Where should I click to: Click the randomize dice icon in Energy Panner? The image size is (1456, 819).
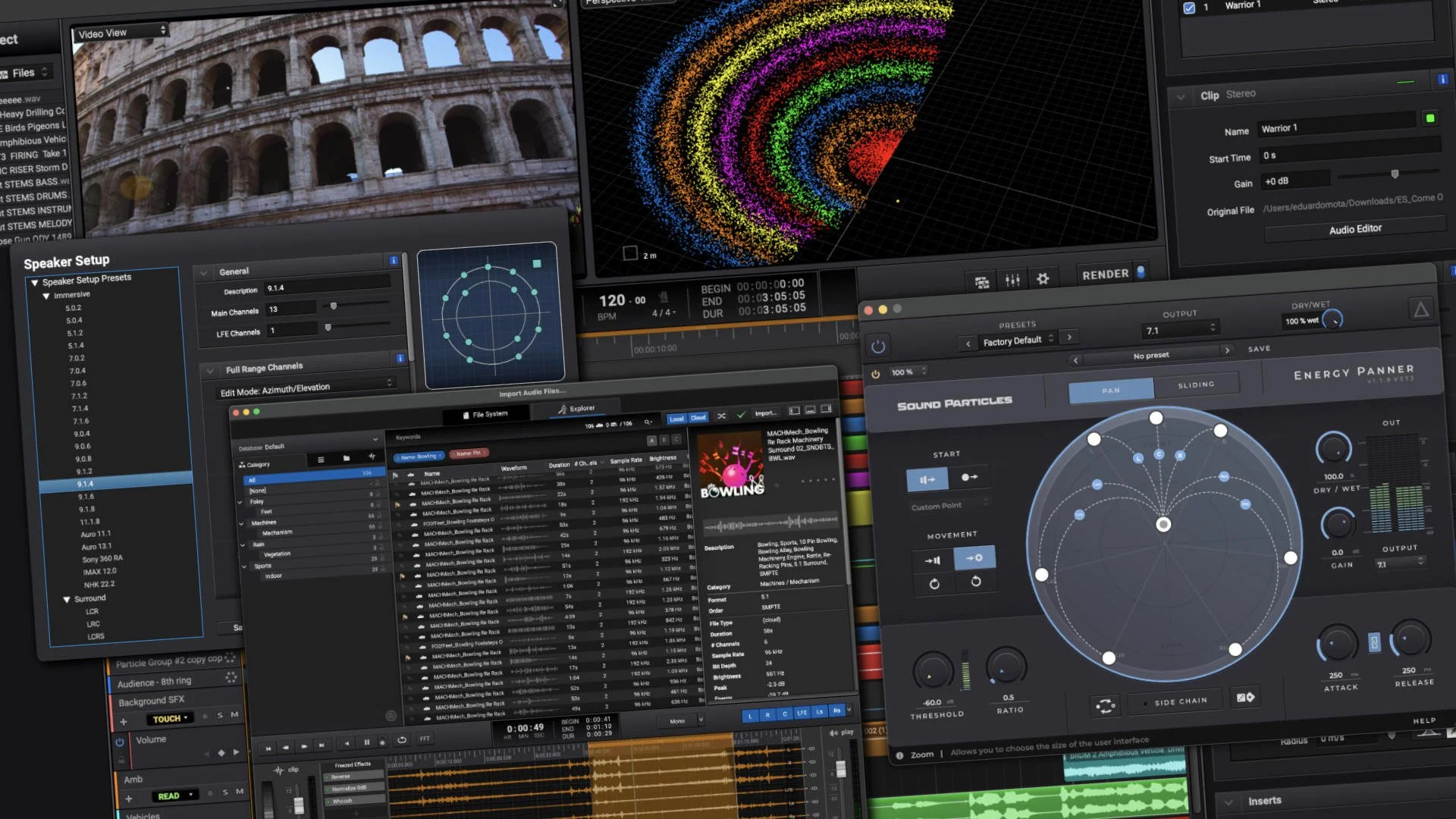(1245, 697)
